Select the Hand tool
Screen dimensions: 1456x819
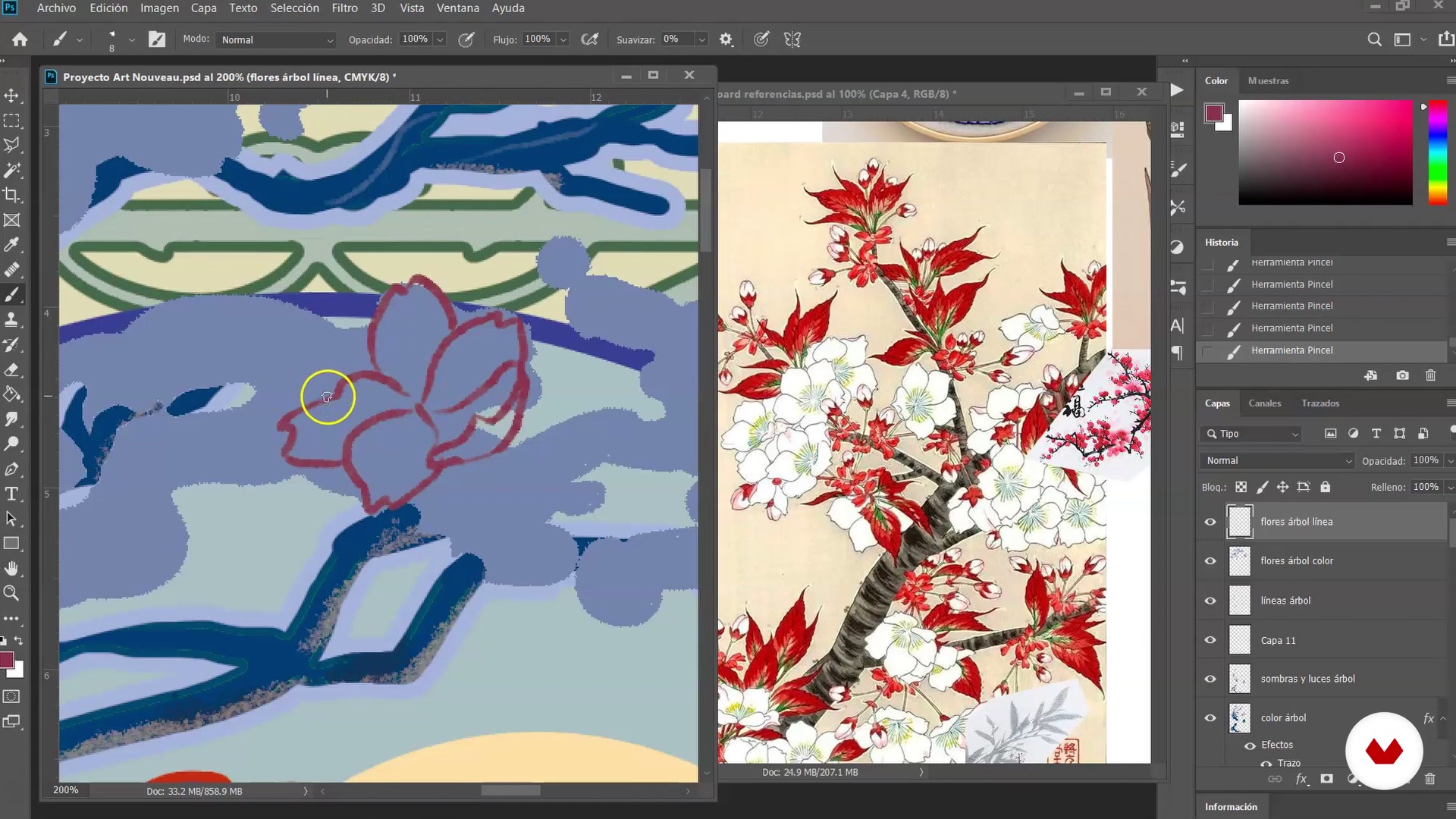[11, 568]
